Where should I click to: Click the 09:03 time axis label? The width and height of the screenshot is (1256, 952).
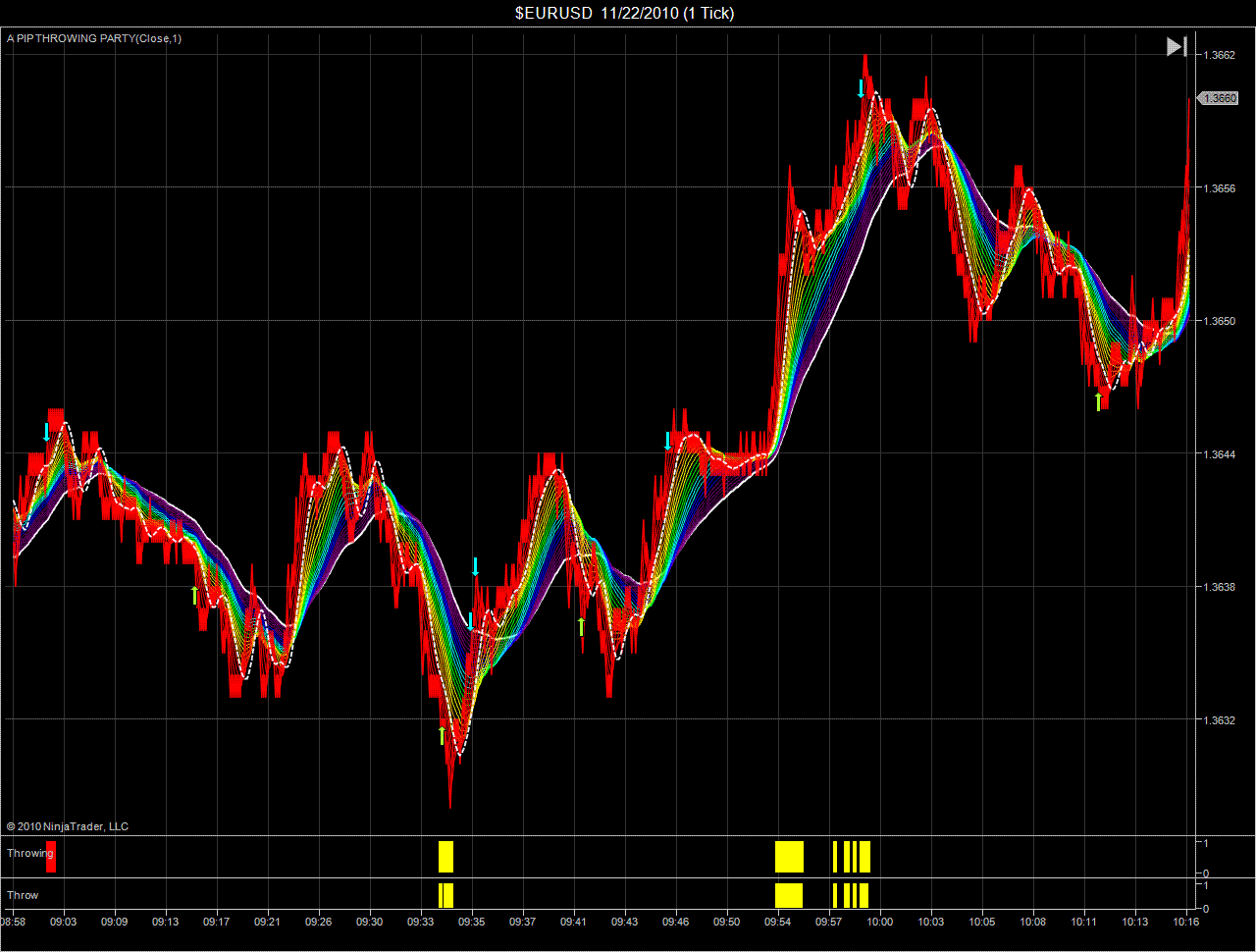click(x=64, y=922)
